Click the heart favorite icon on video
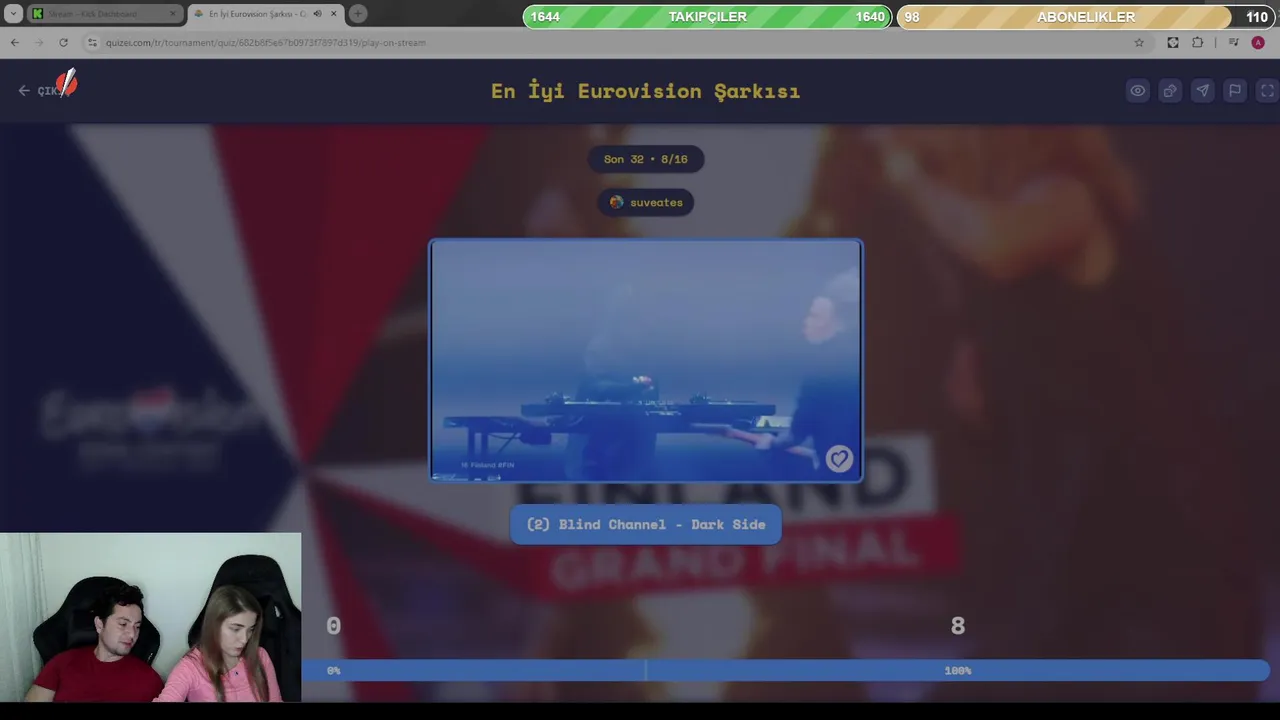The image size is (1280, 720). click(839, 459)
